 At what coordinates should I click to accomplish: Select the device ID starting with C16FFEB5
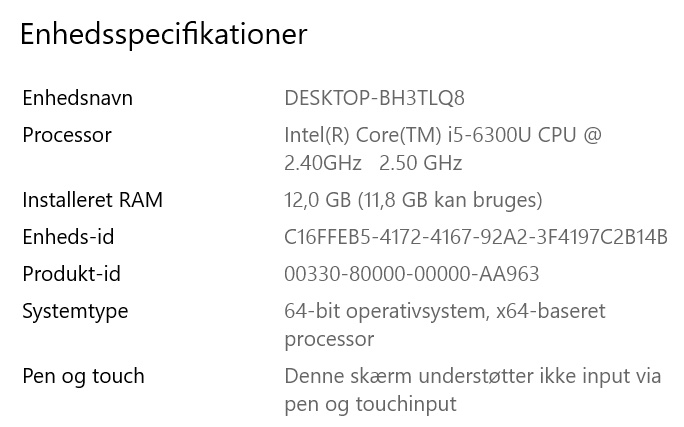click(x=476, y=237)
